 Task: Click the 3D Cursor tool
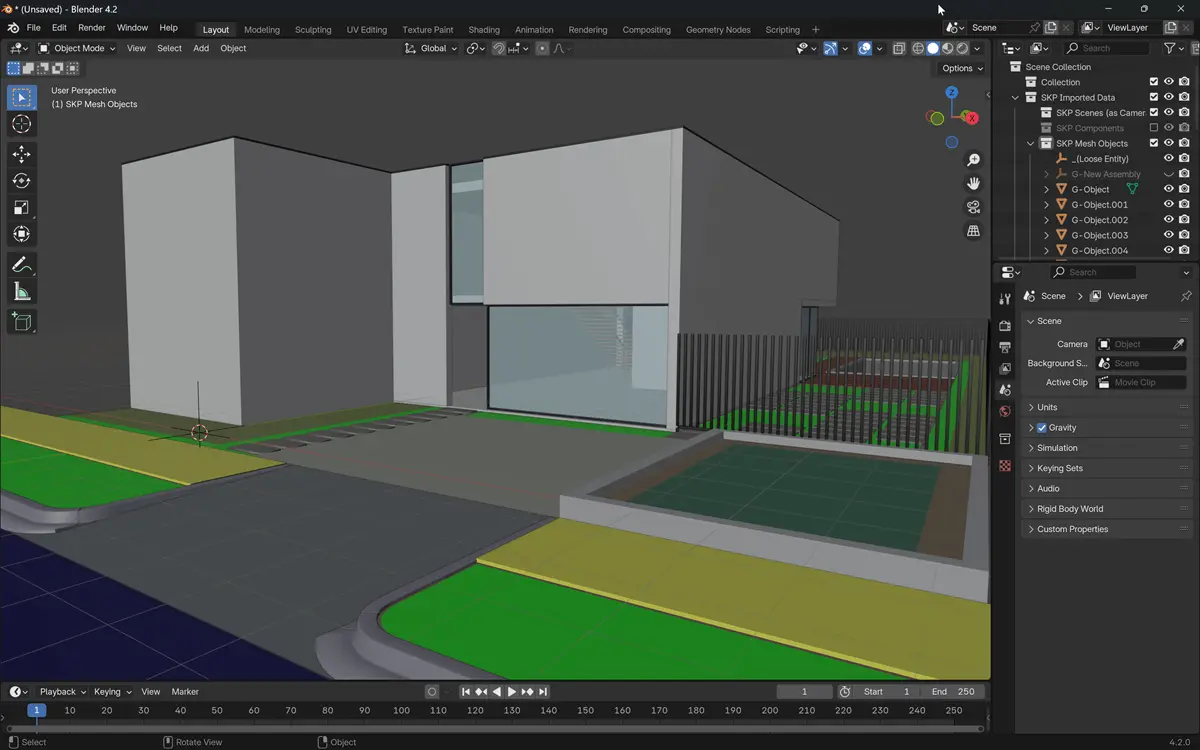coord(21,124)
